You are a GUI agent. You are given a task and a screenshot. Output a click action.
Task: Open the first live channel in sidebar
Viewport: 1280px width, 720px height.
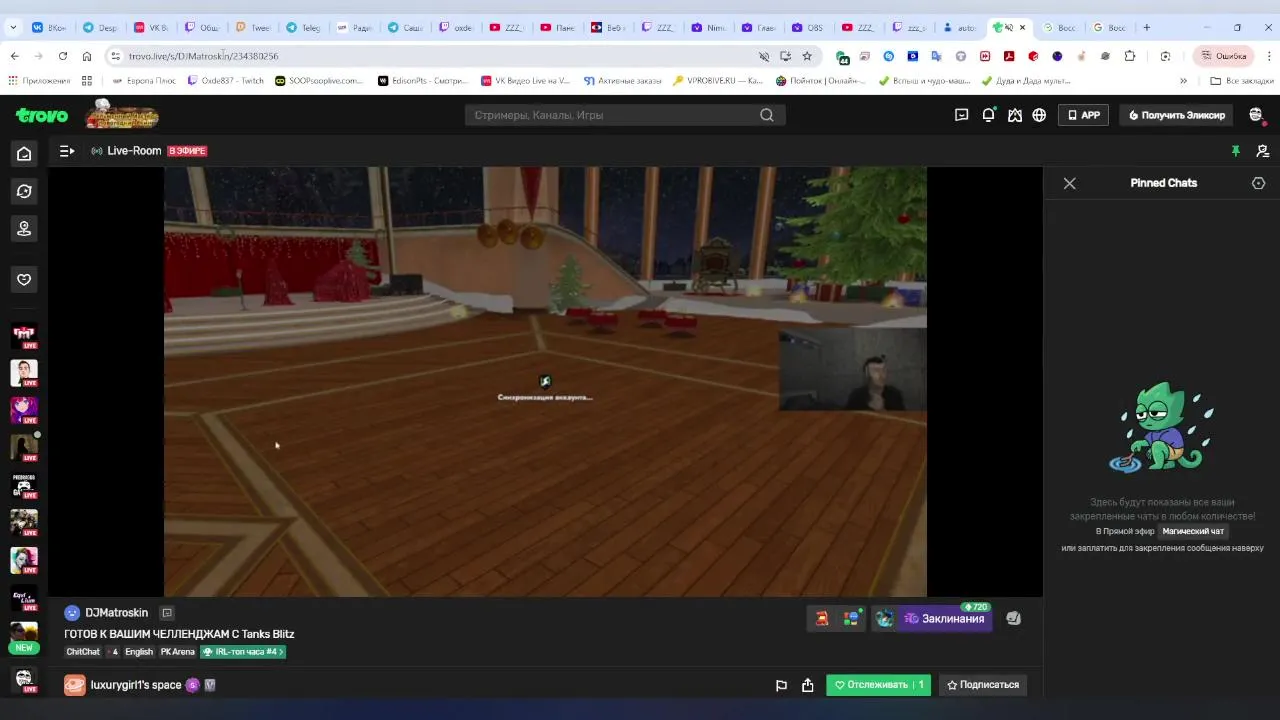pyautogui.click(x=24, y=335)
